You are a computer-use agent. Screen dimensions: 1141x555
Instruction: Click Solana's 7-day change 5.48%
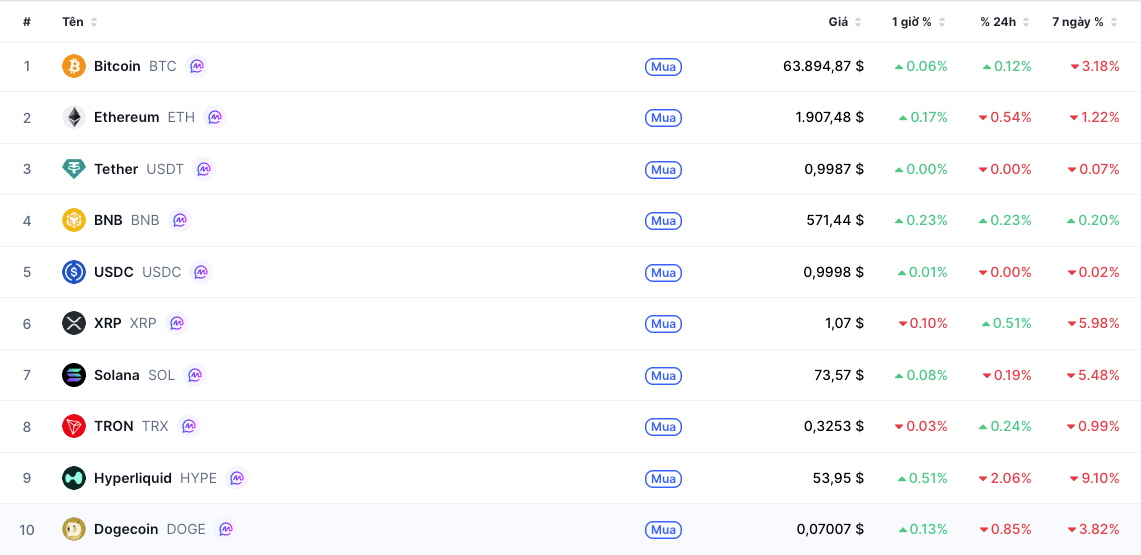point(1094,375)
